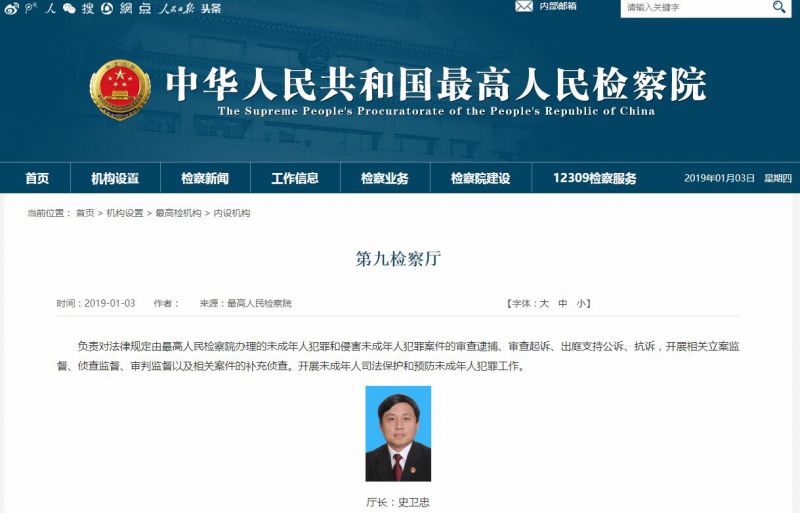This screenshot has height=513, width=800.
Task: Open the 机构设置 menu
Action: pyautogui.click(x=115, y=178)
